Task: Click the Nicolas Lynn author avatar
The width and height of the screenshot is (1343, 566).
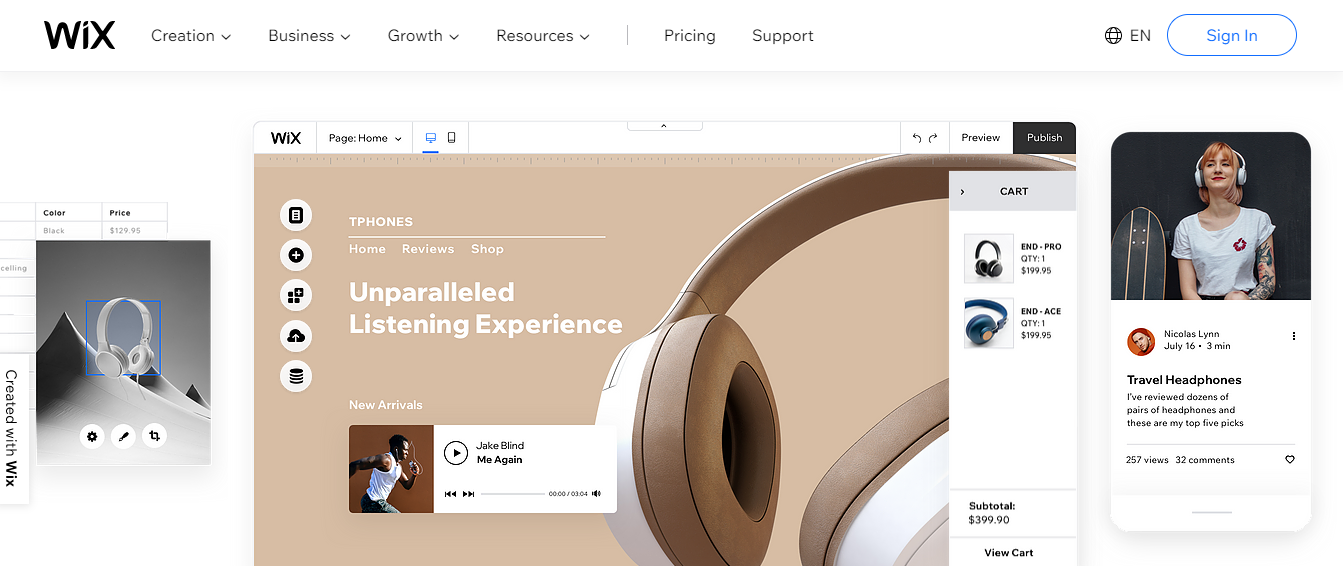Action: coord(1141,342)
